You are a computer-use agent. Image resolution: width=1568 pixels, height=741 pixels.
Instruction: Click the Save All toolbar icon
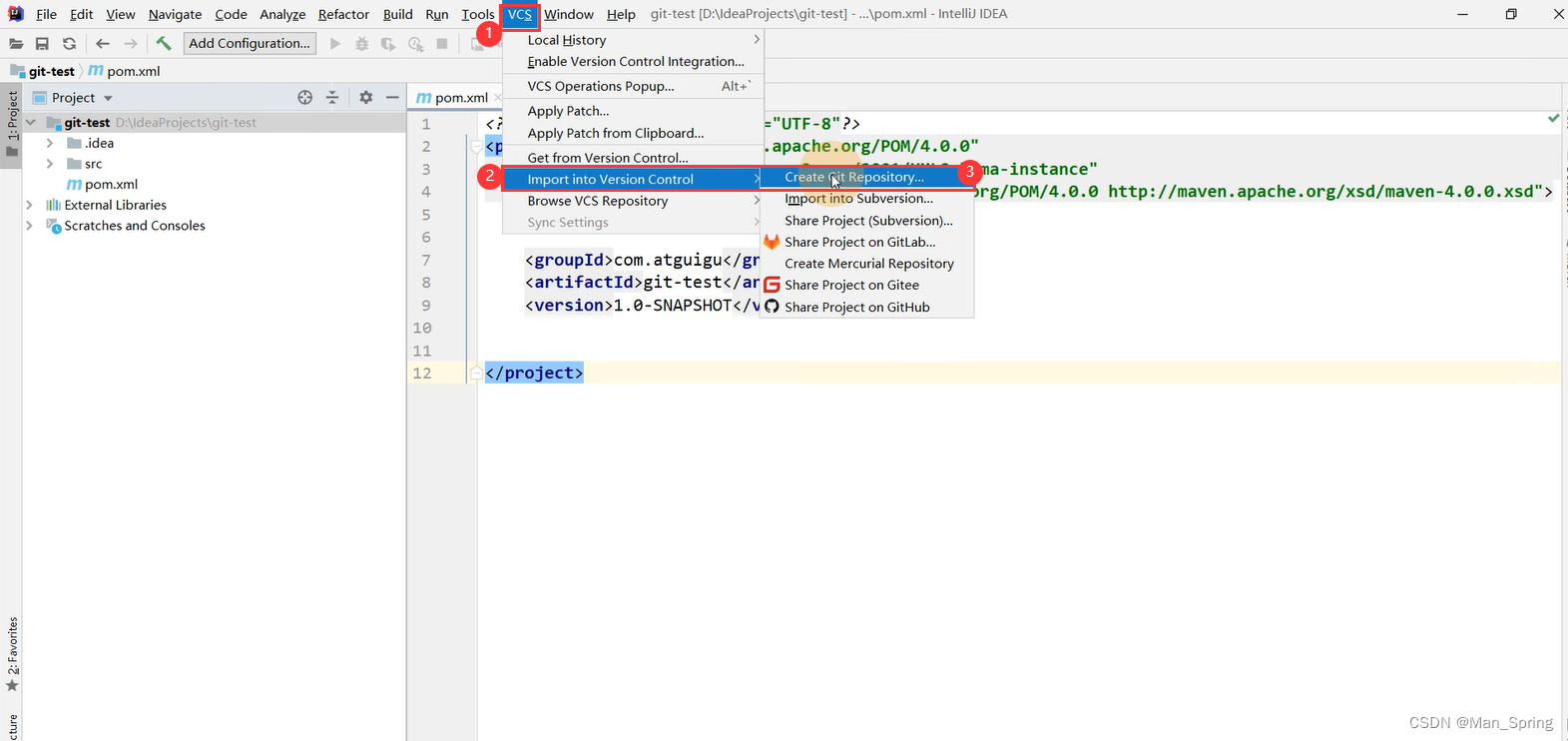click(42, 43)
